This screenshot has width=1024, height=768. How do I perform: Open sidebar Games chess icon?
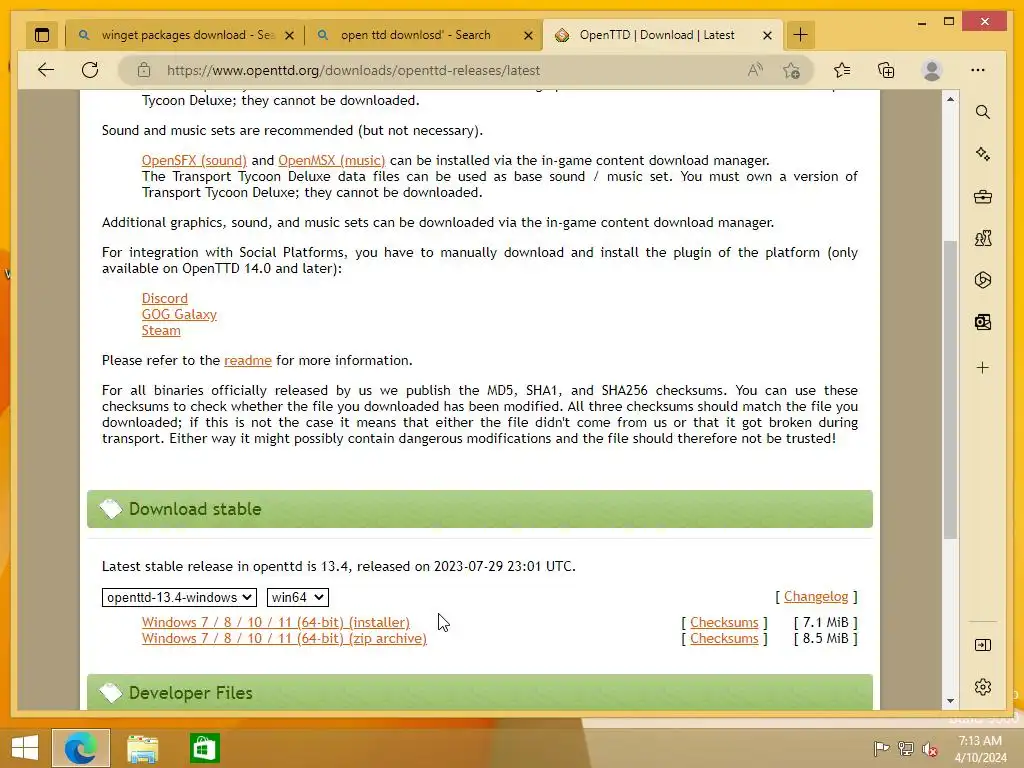[x=983, y=238]
